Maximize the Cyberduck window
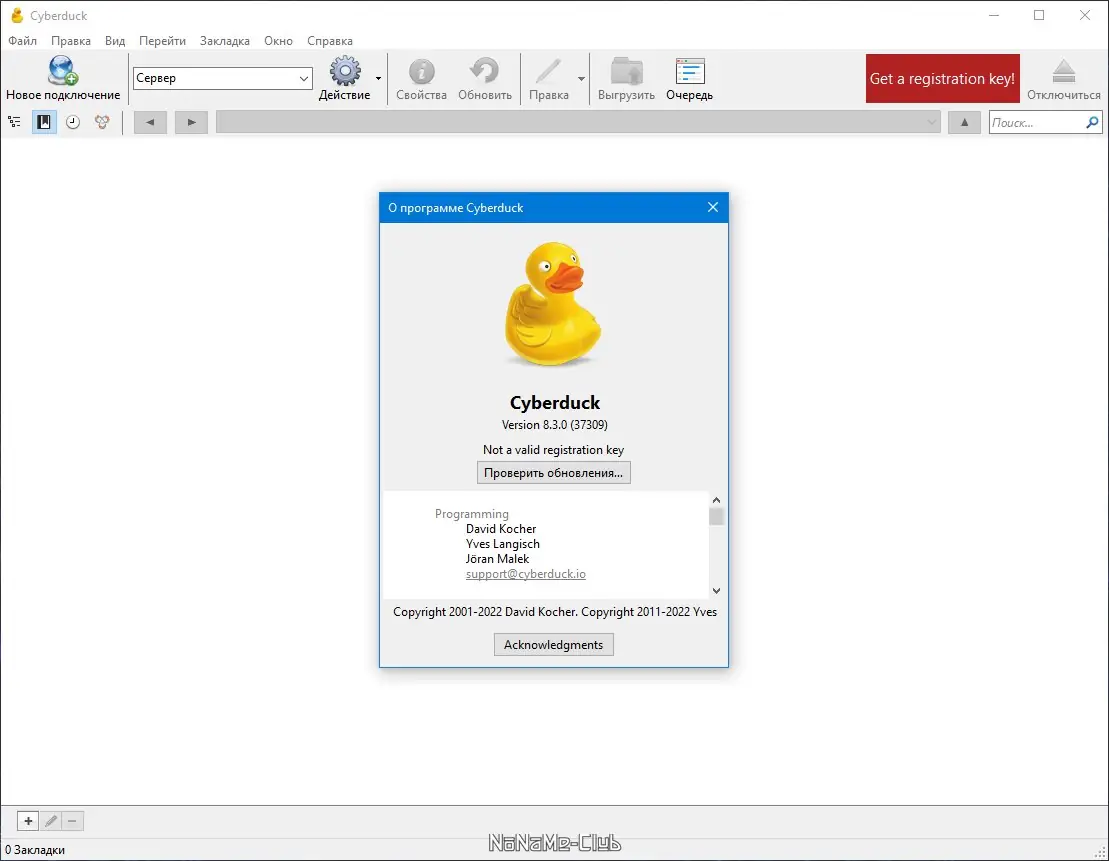1109x861 pixels. tap(1039, 15)
